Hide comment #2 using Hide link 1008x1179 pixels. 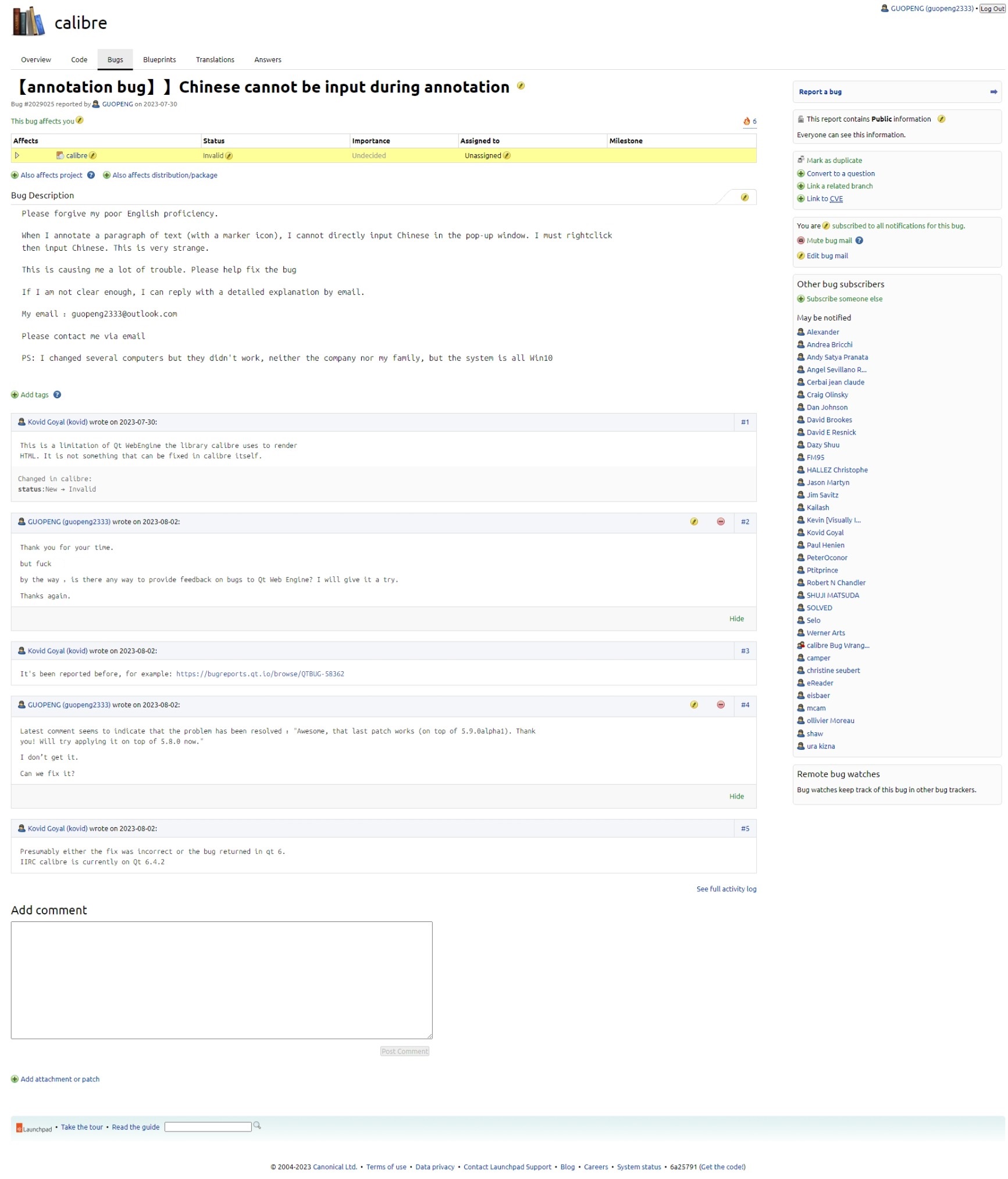pos(737,619)
